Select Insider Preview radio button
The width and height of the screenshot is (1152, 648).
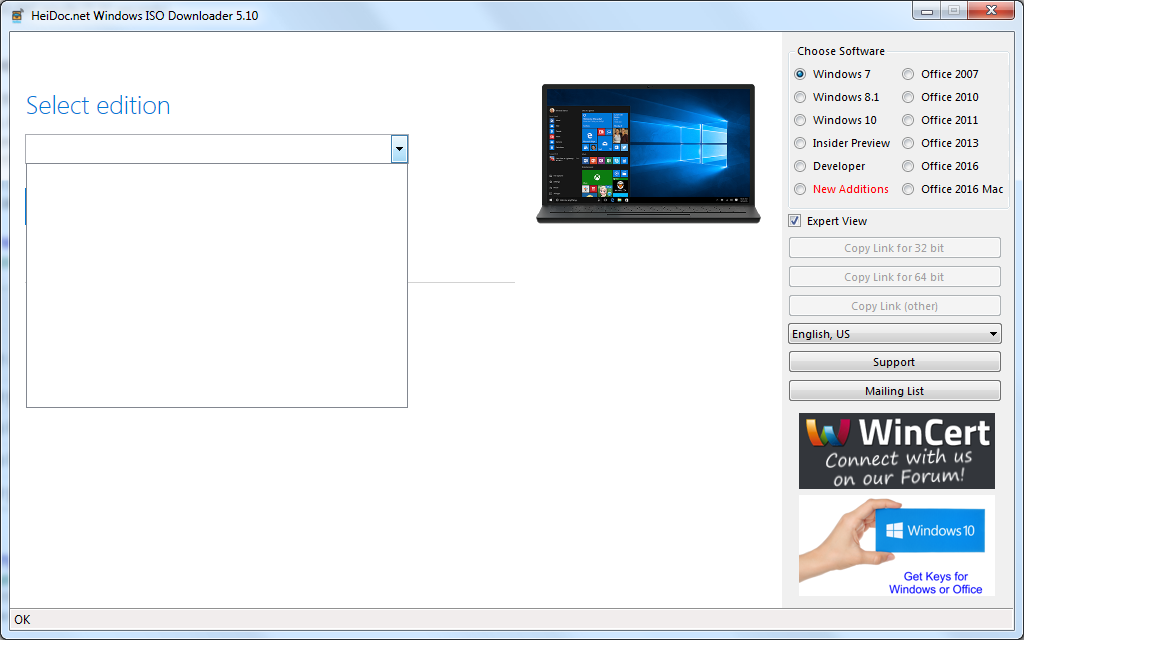(800, 143)
